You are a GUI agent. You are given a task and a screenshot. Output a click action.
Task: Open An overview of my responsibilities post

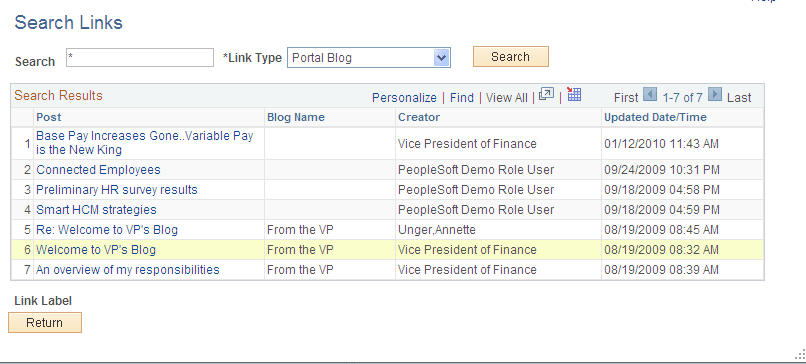(127, 270)
